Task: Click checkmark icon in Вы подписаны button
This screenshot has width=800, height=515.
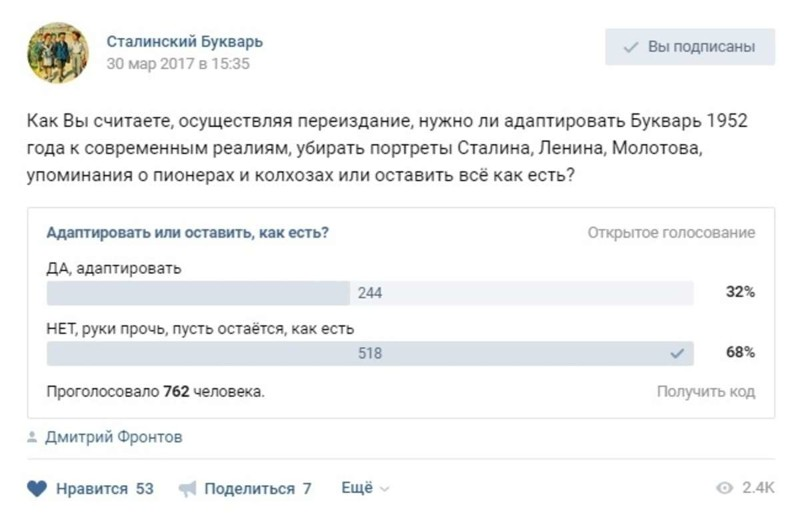Action: tap(631, 47)
